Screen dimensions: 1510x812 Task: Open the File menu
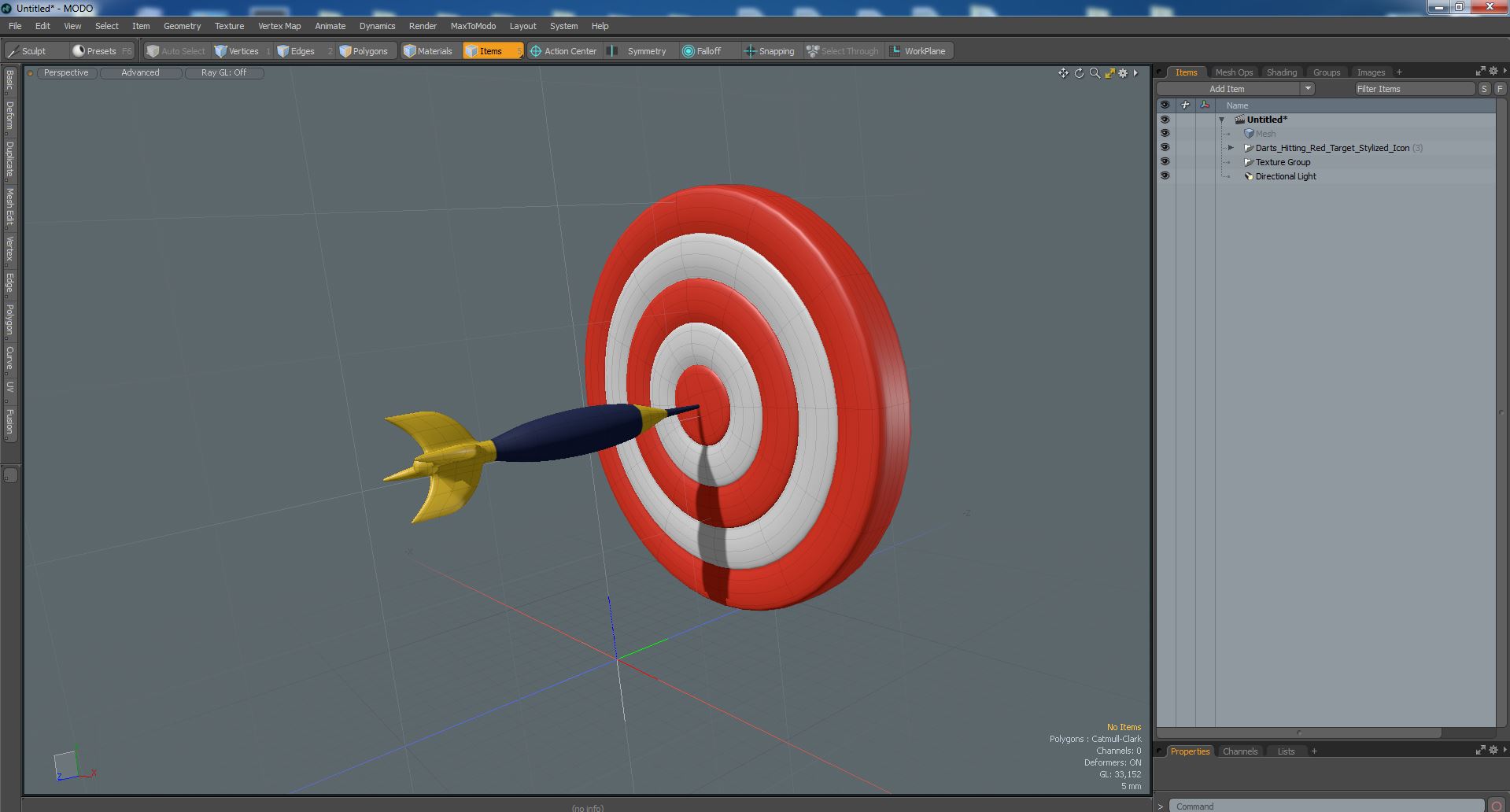coord(15,26)
